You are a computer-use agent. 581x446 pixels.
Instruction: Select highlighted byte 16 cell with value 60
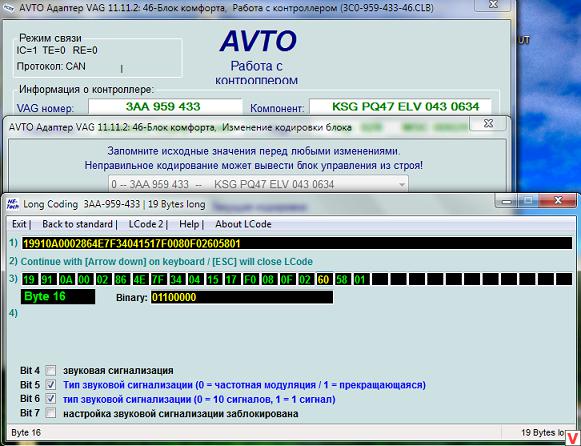pos(324,279)
